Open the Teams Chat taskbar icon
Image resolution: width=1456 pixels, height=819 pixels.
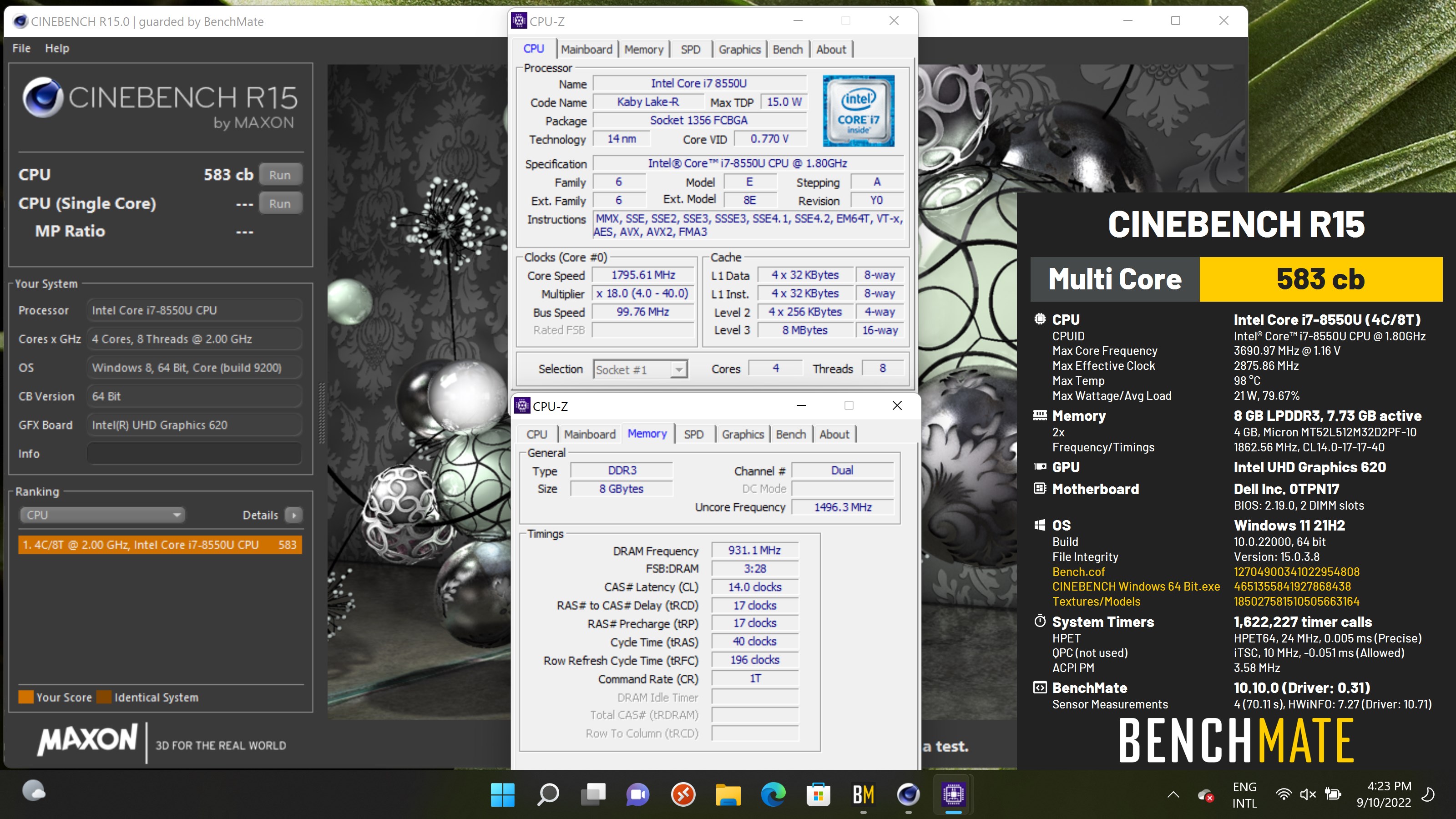coord(637,795)
